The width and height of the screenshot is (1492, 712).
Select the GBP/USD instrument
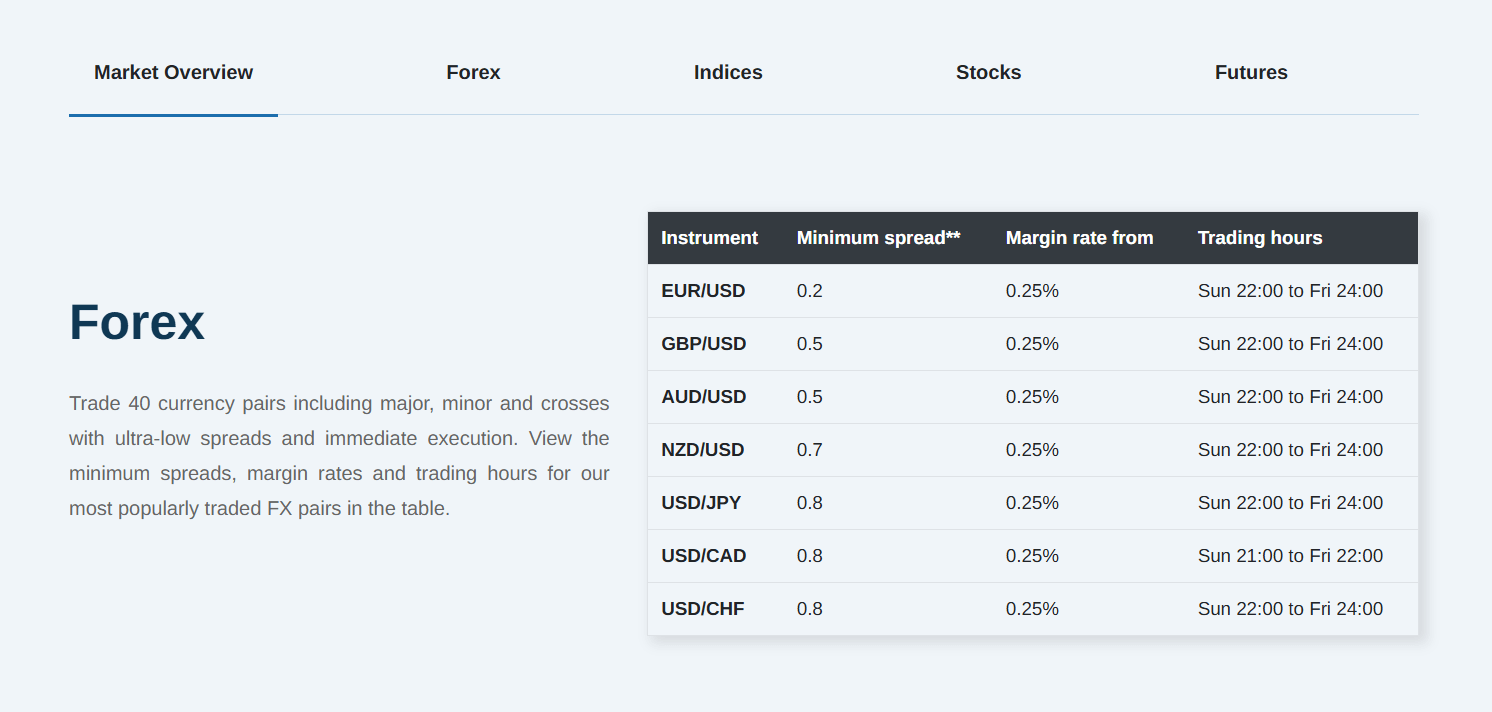click(704, 344)
